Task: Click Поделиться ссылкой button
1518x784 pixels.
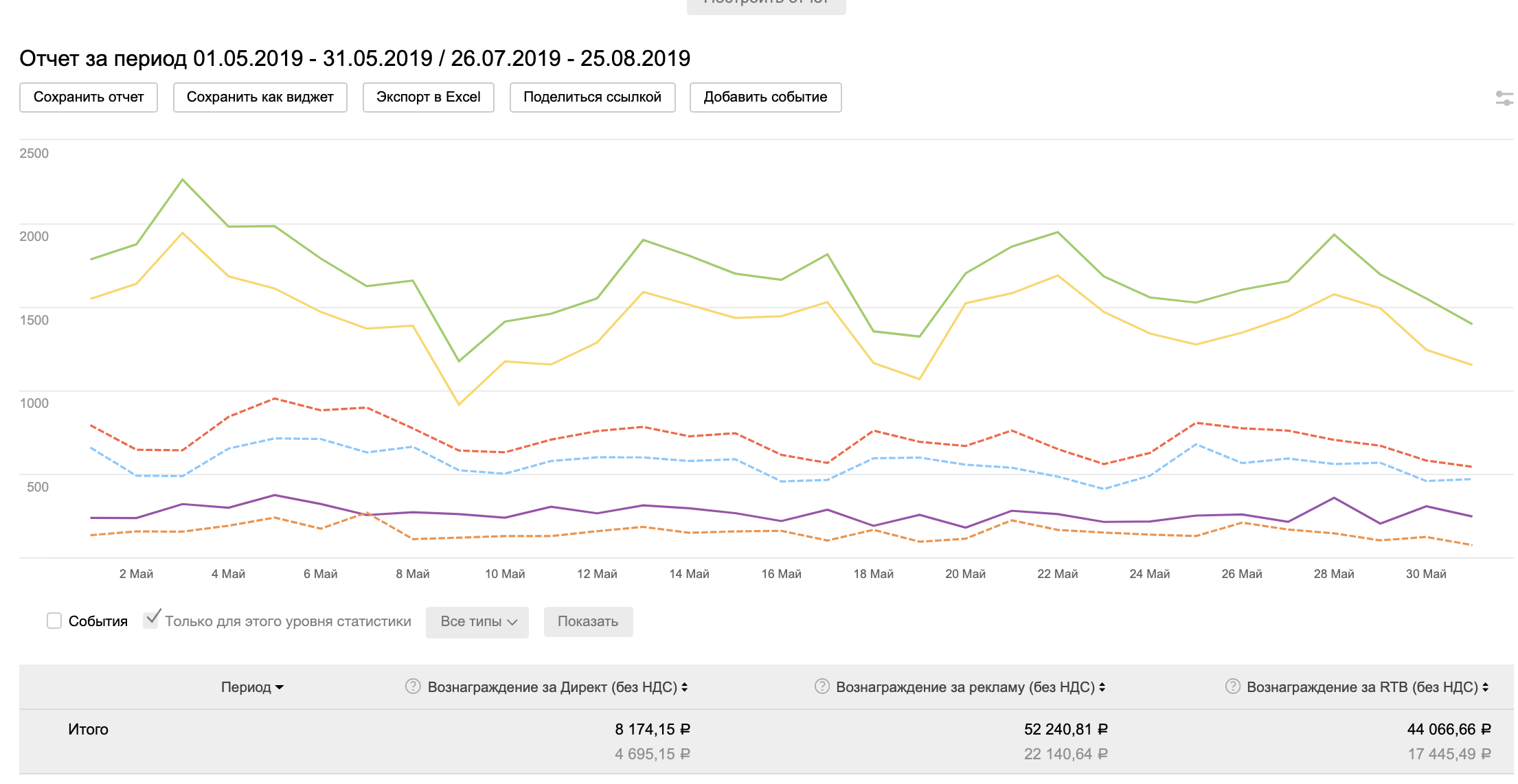Action: (x=592, y=97)
